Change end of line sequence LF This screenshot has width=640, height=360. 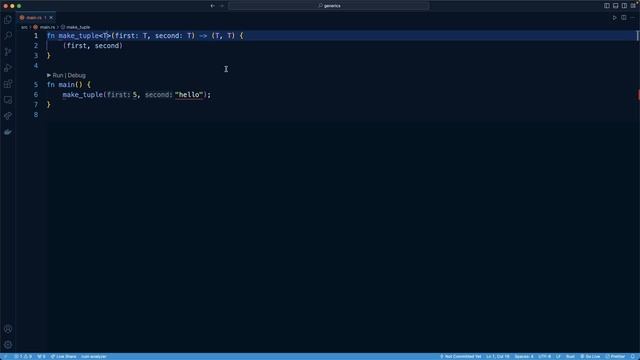pos(558,357)
